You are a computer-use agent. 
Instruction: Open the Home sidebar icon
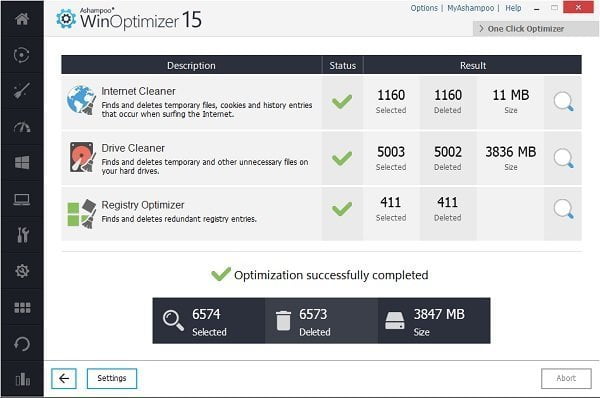coord(22,18)
